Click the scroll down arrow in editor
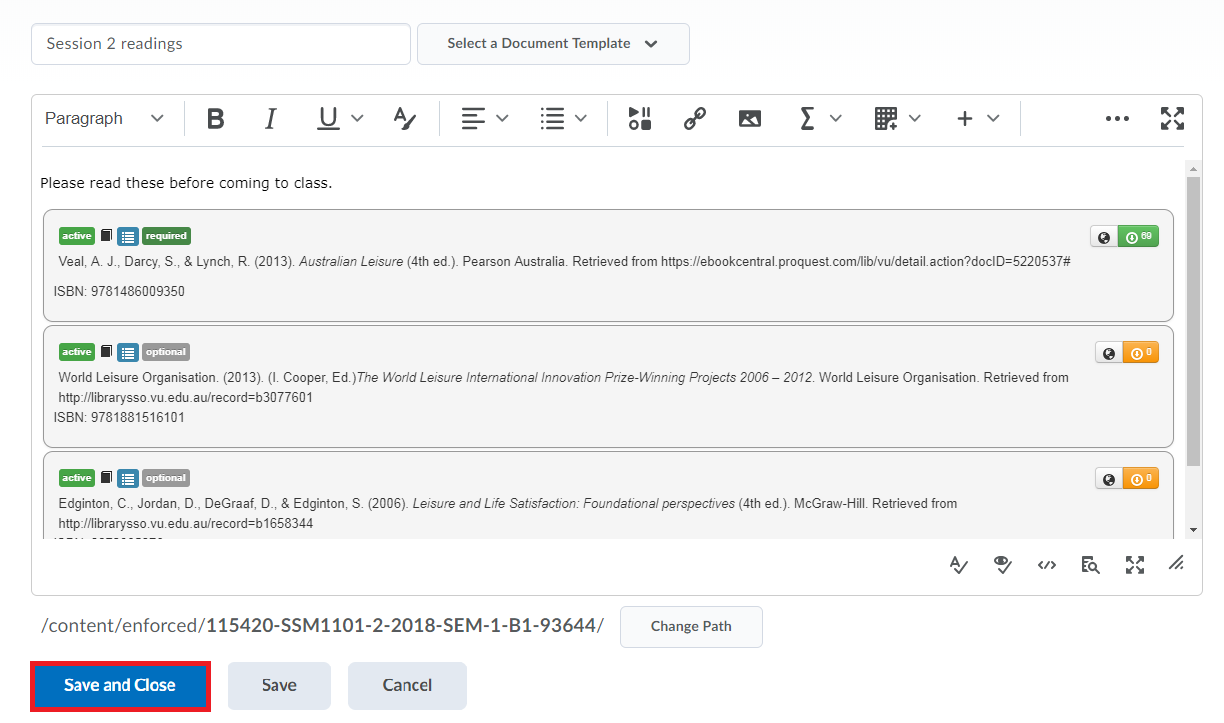This screenshot has width=1224, height=723. (x=1193, y=530)
